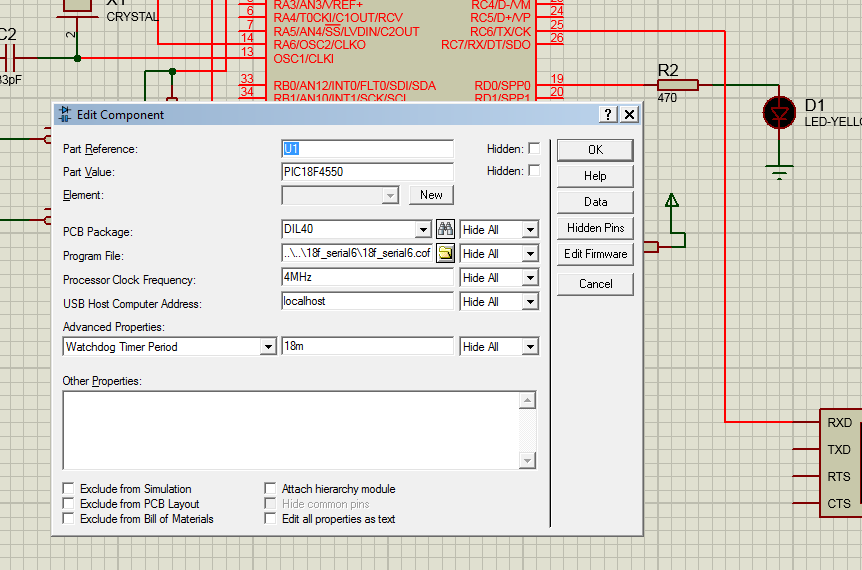Open Hide All dropdown for Program File
The height and width of the screenshot is (570, 862).
tap(530, 253)
